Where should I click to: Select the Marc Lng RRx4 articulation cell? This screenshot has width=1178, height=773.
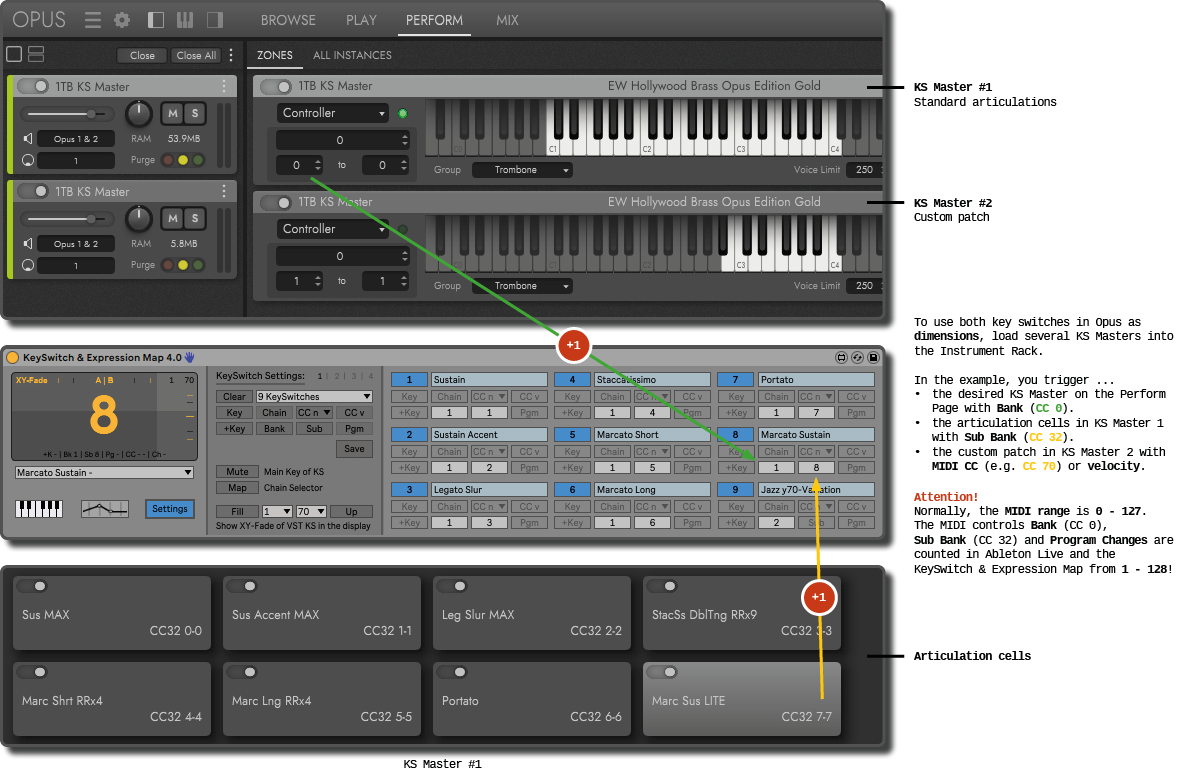click(x=322, y=699)
